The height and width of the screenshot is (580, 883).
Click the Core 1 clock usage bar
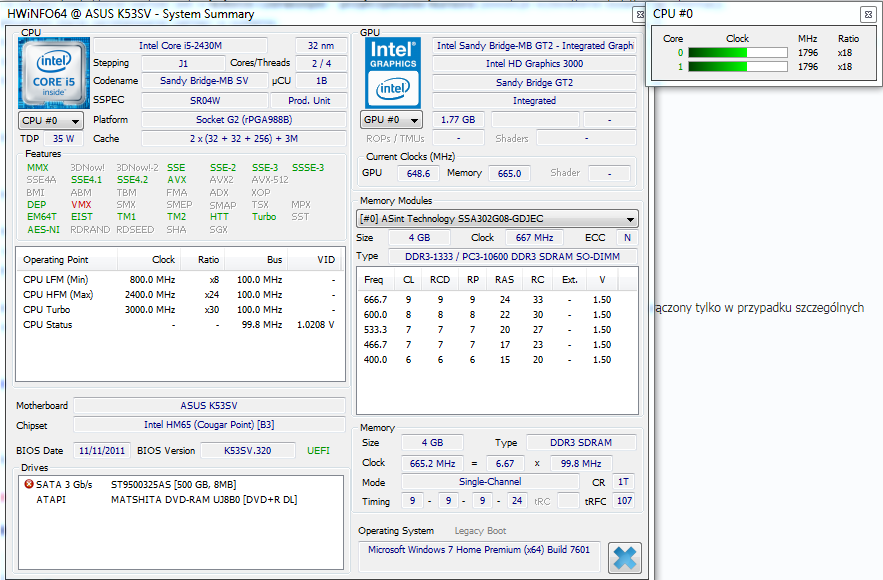[x=738, y=66]
